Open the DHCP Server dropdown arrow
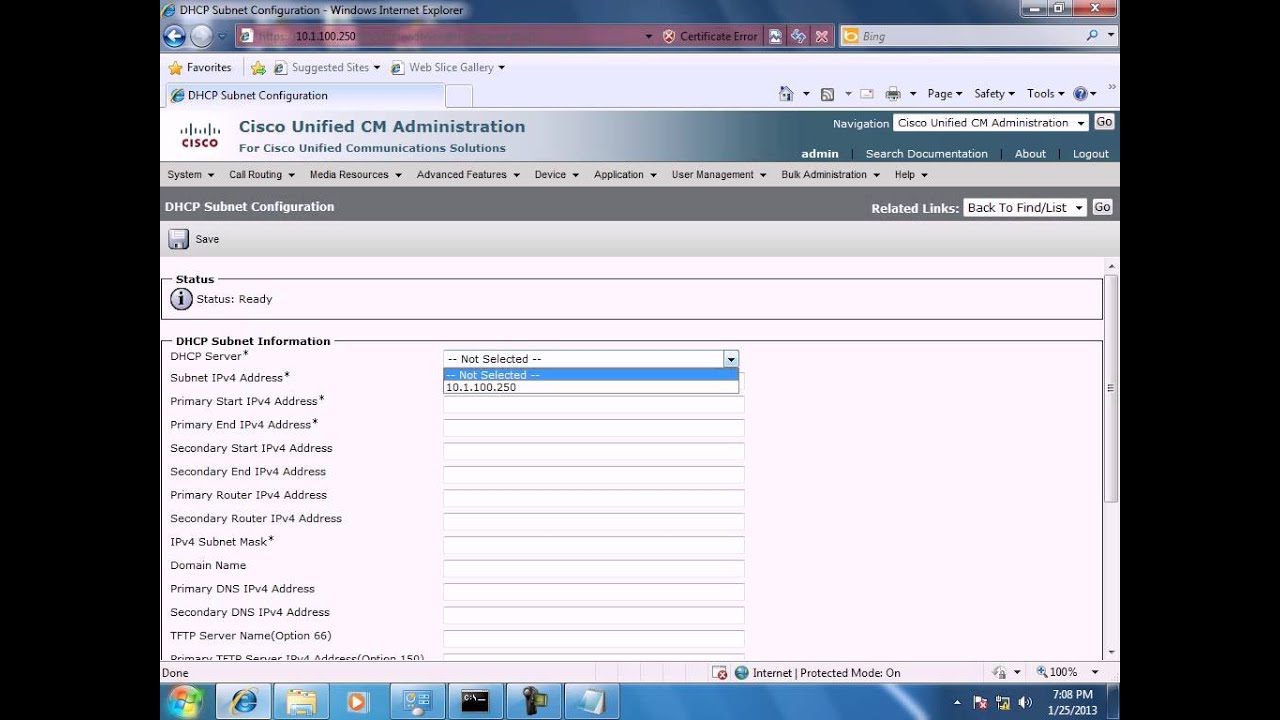The image size is (1280, 720). (x=731, y=359)
